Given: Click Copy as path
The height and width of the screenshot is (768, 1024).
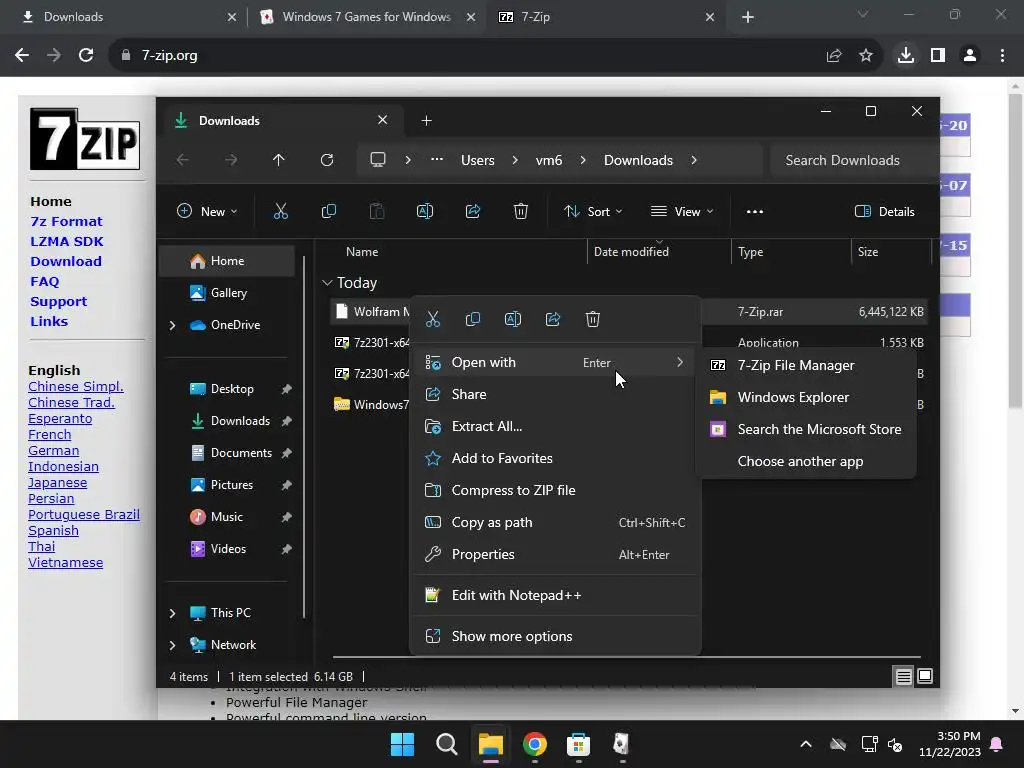Looking at the screenshot, I should [x=555, y=522].
